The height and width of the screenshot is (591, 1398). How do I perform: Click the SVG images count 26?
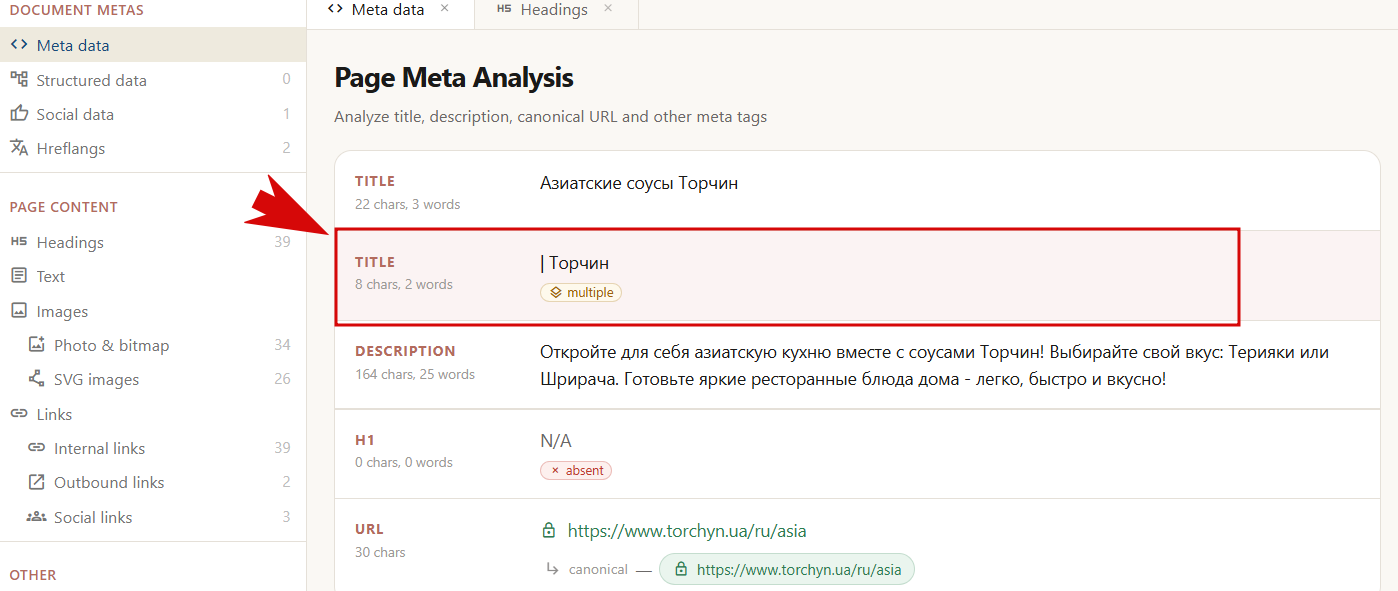(x=282, y=379)
